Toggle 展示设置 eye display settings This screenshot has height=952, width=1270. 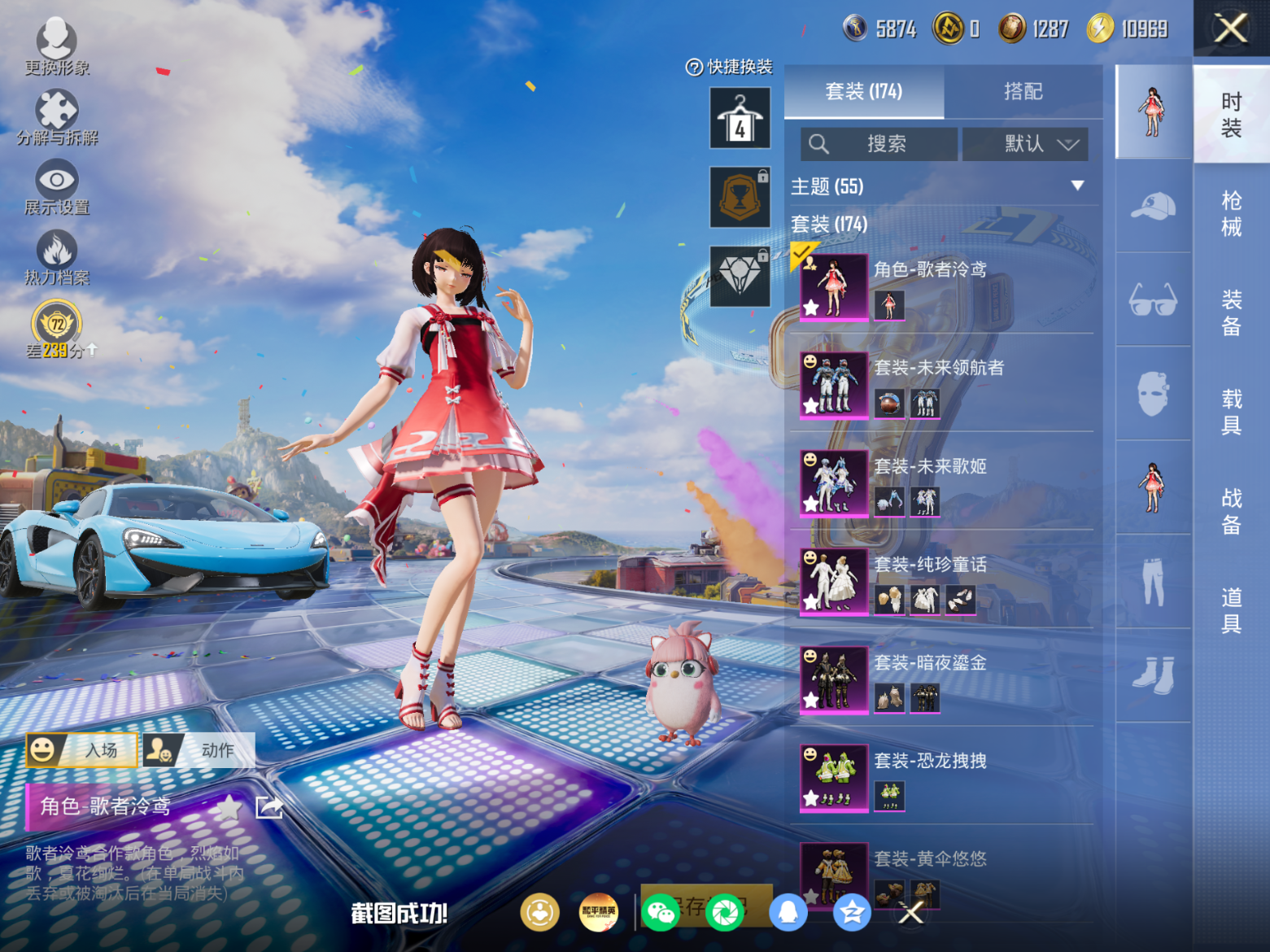point(57,187)
